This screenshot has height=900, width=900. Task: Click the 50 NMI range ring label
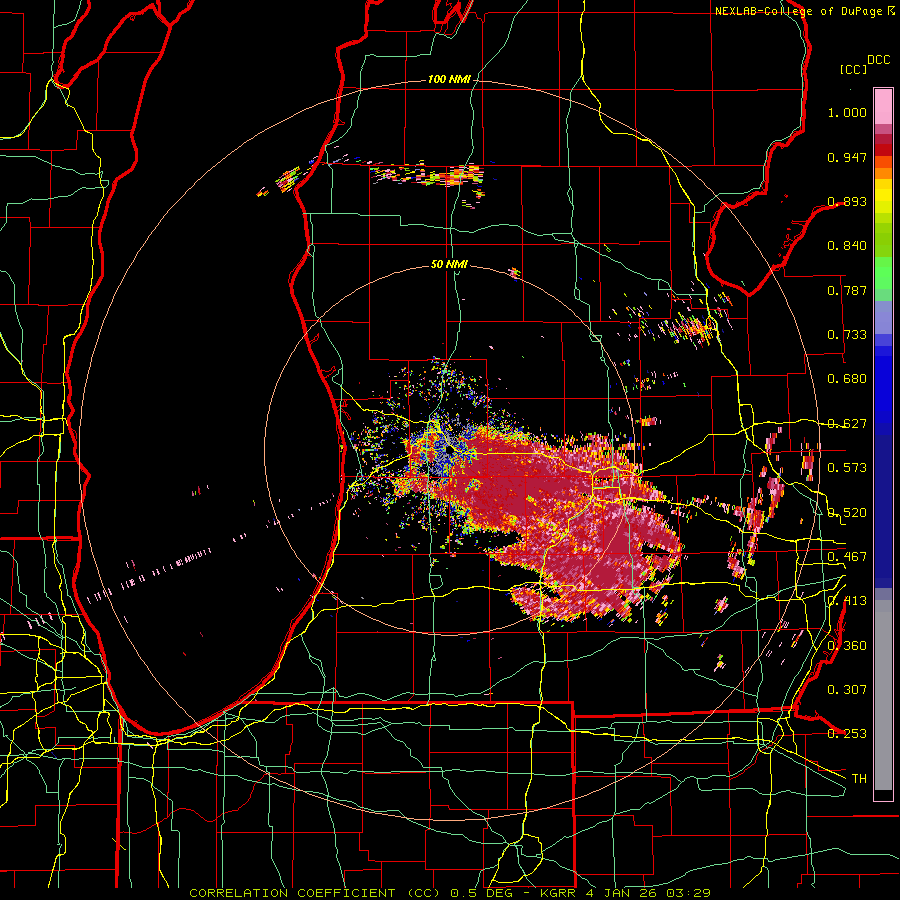pos(449,264)
